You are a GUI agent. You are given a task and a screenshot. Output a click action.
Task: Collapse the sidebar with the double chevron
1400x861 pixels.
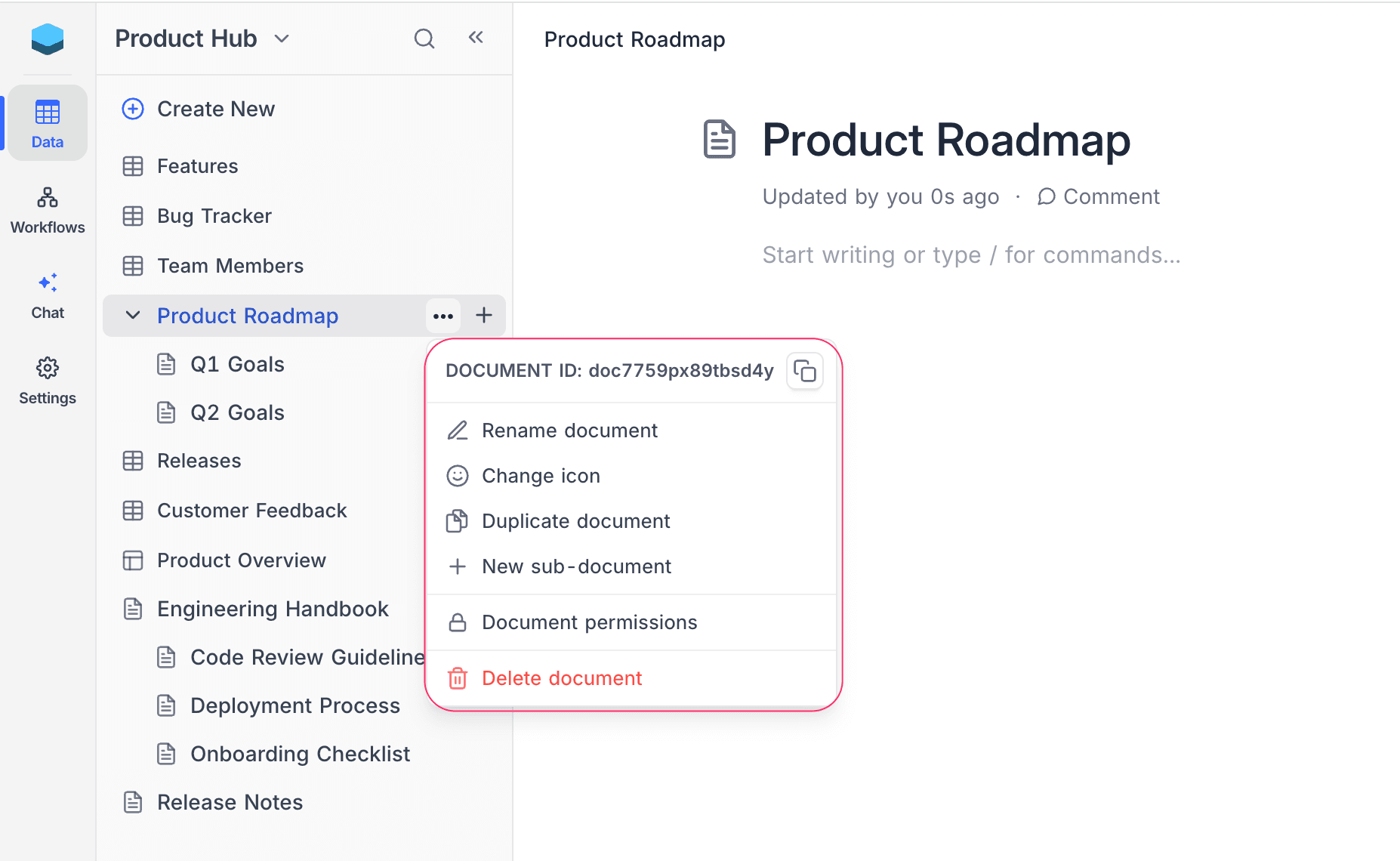(475, 36)
